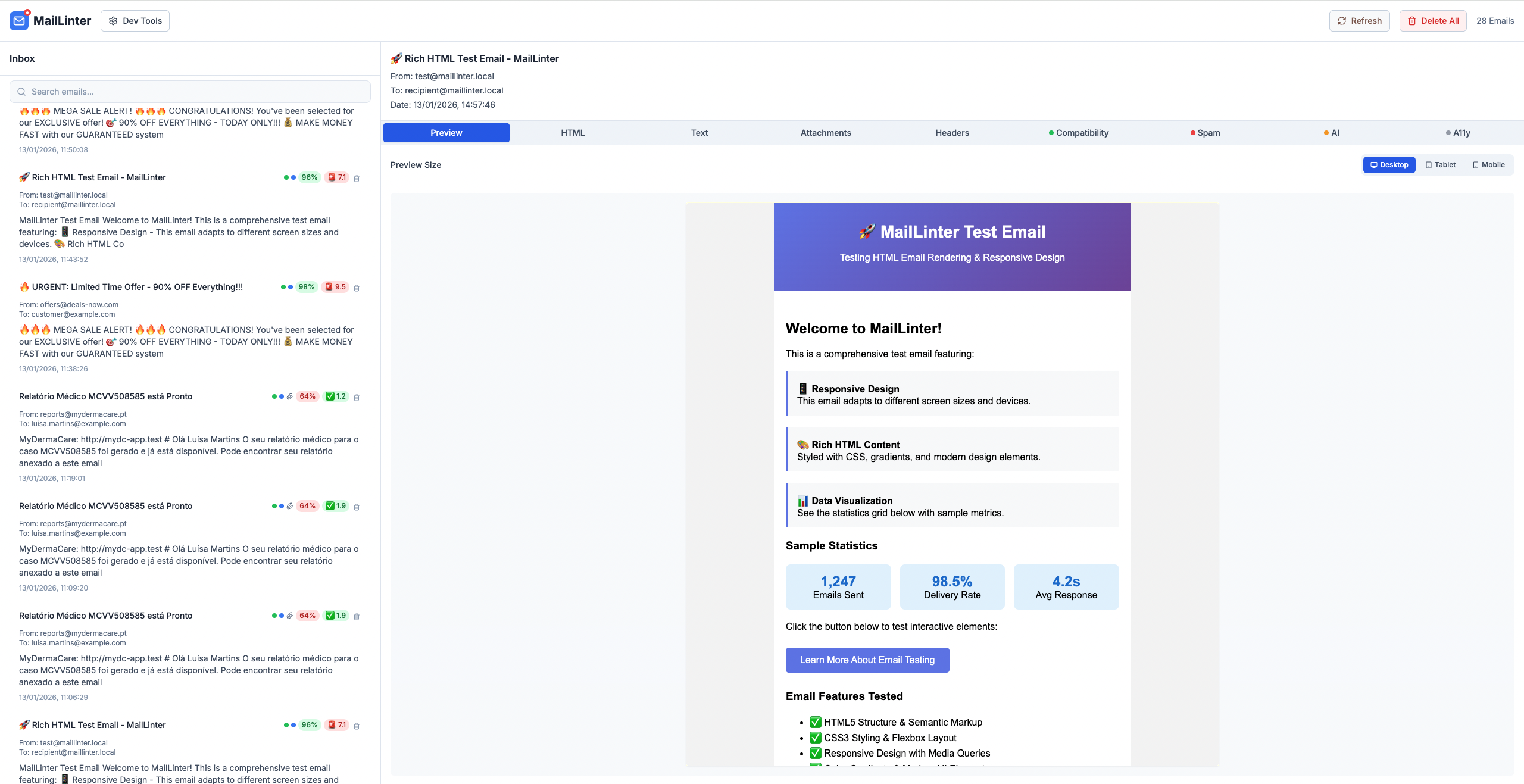Open the Spam tab
Image resolution: width=1524 pixels, height=784 pixels.
click(x=1205, y=133)
